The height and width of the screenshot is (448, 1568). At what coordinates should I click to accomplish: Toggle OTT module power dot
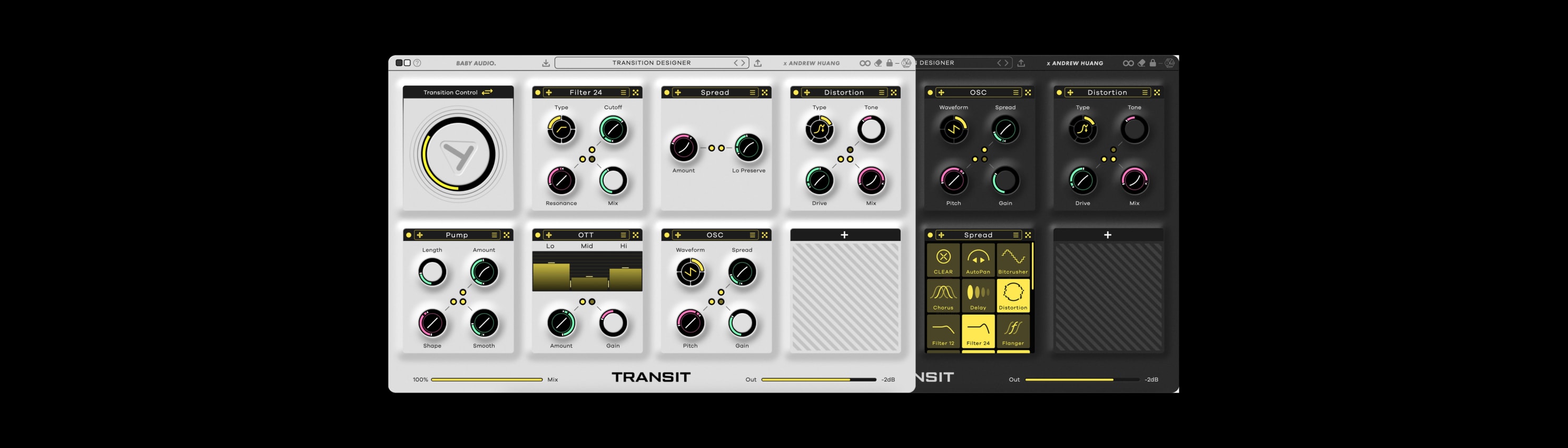point(538,235)
